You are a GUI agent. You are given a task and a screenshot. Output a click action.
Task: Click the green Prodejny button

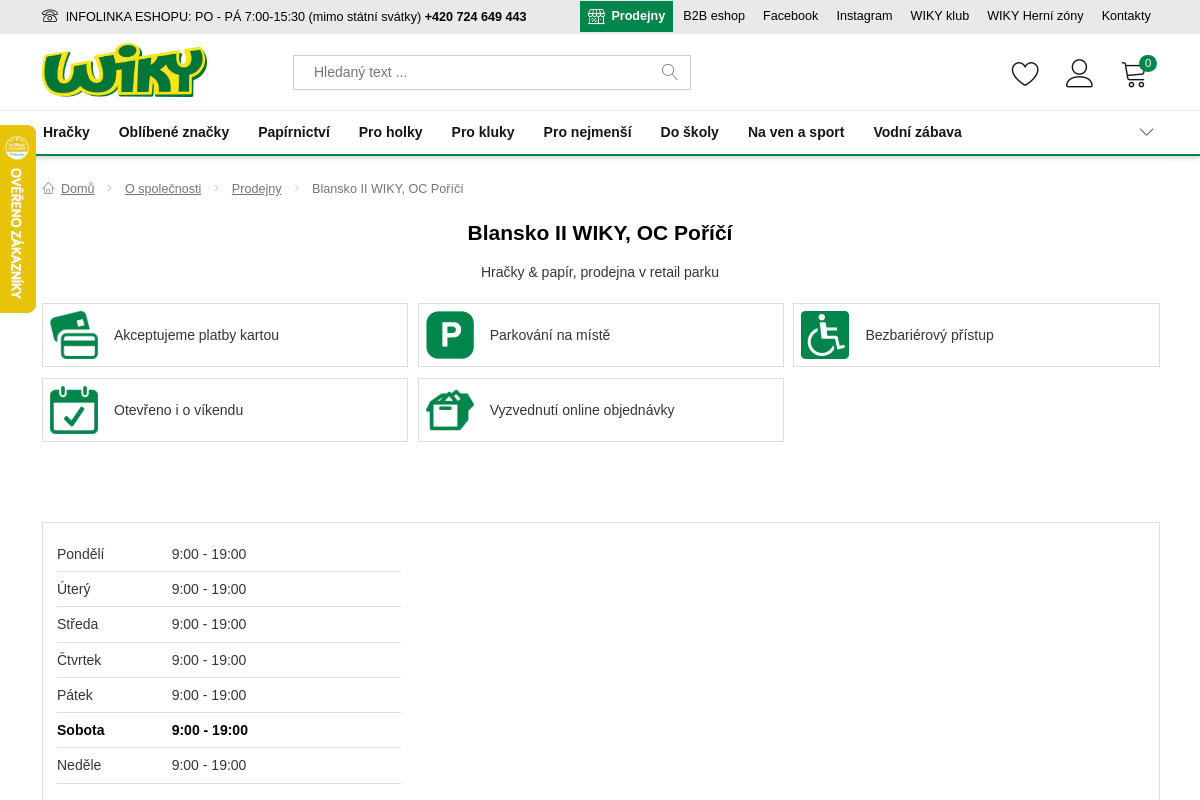point(626,16)
